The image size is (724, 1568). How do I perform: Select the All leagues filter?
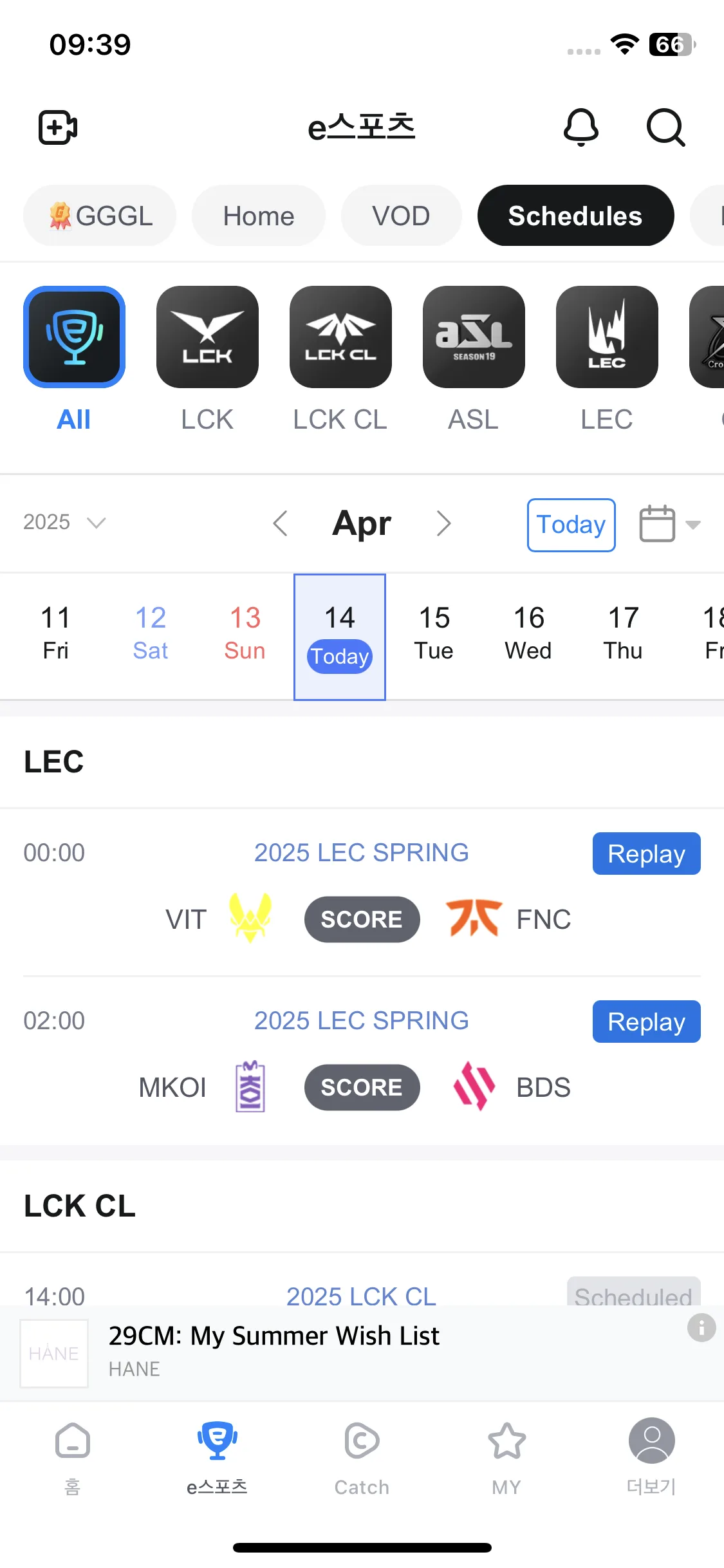click(x=74, y=337)
